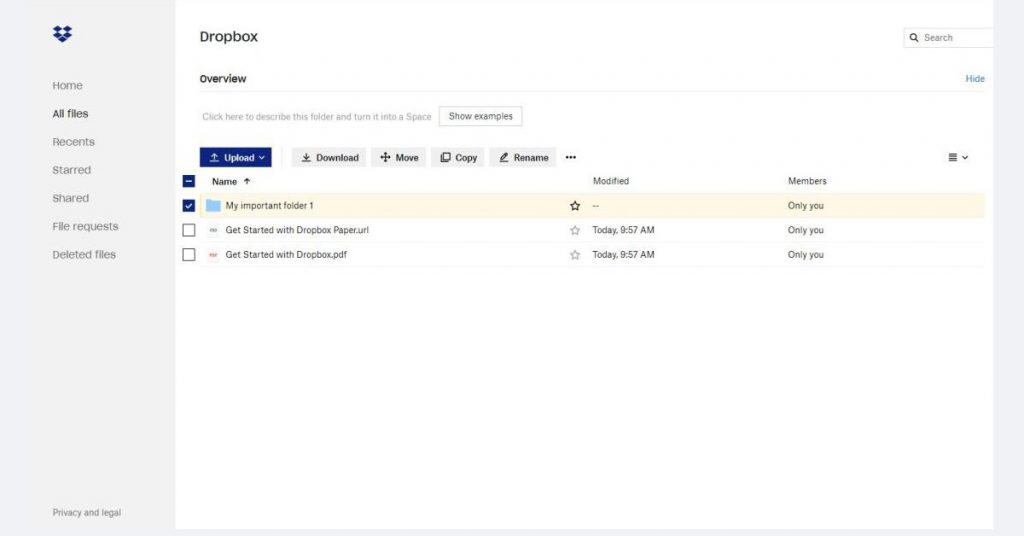
Task: Click Only you for My important folder 1
Action: [805, 206]
